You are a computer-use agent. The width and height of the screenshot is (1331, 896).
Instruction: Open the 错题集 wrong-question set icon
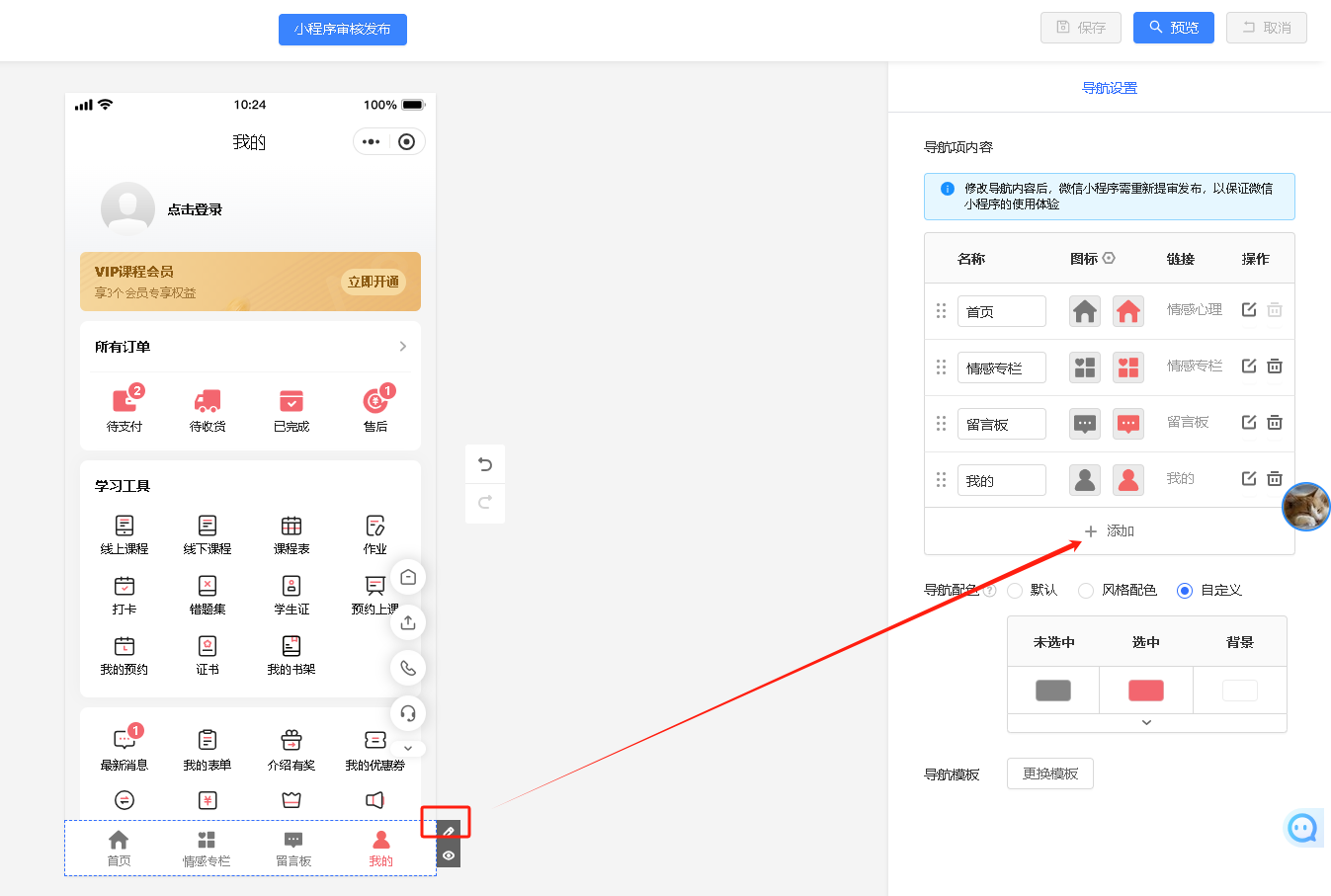click(208, 586)
